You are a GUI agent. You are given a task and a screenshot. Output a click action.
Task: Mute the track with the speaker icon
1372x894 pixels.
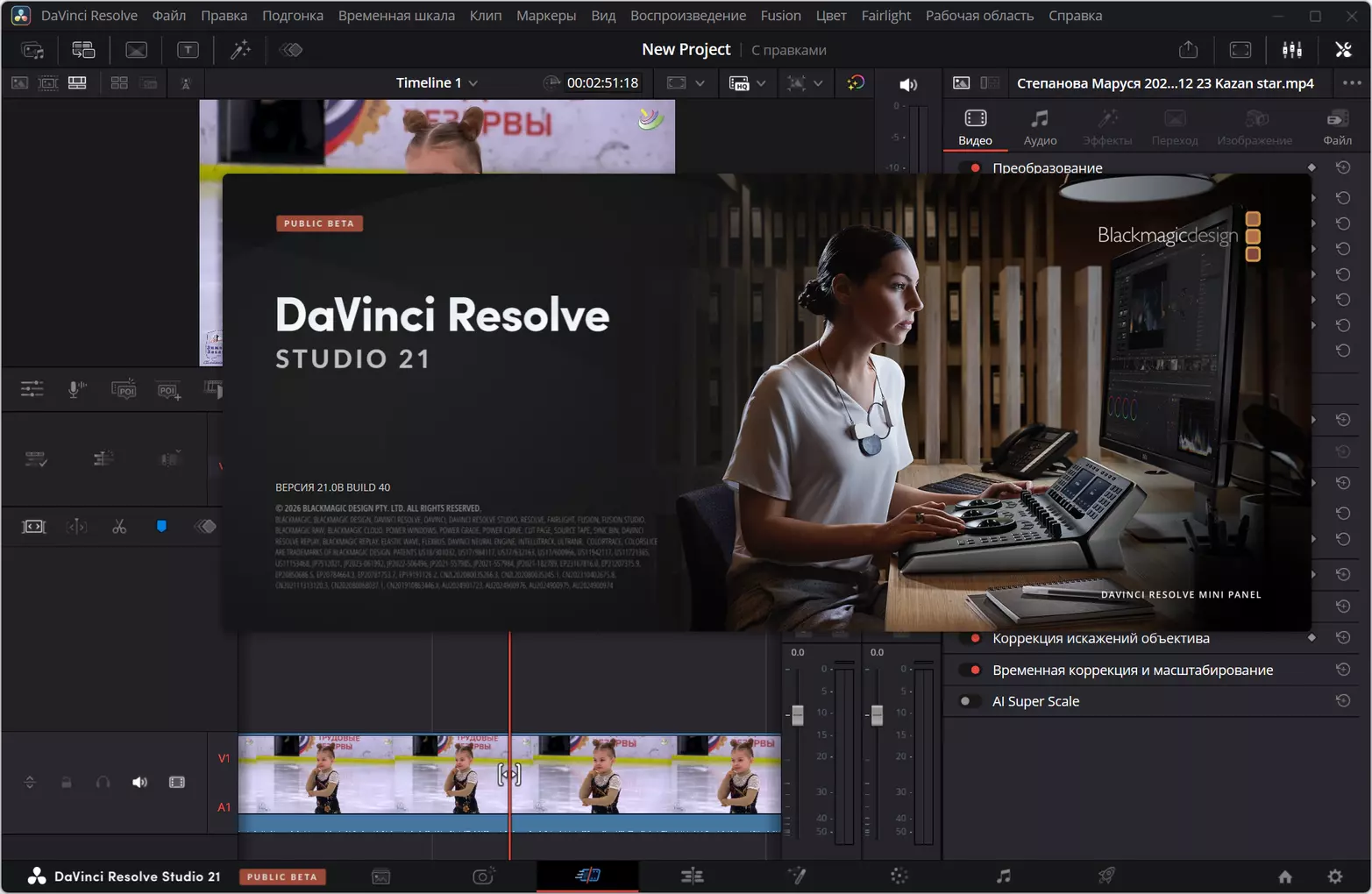coord(139,782)
